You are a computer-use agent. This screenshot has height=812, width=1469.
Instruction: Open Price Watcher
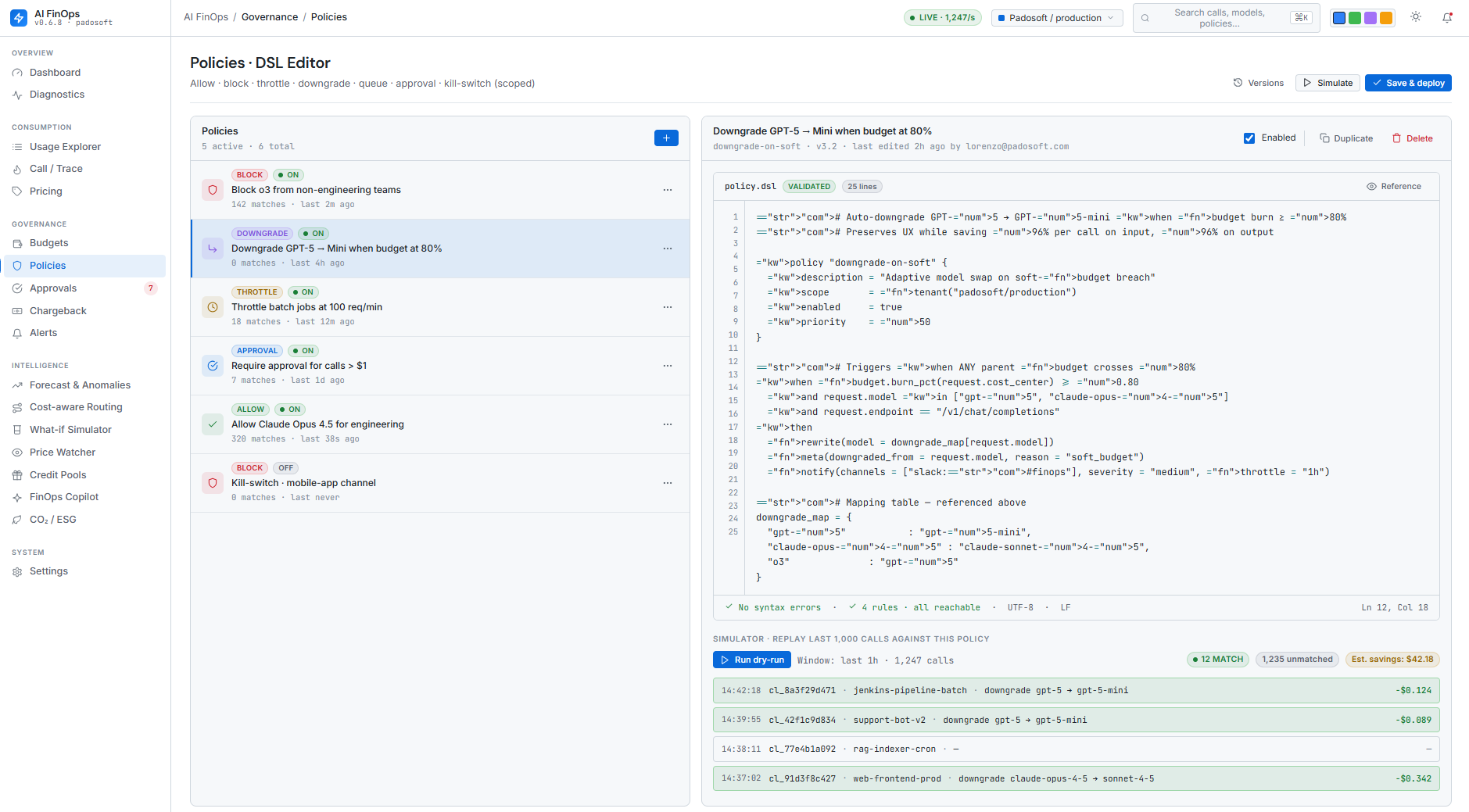click(x=84, y=453)
